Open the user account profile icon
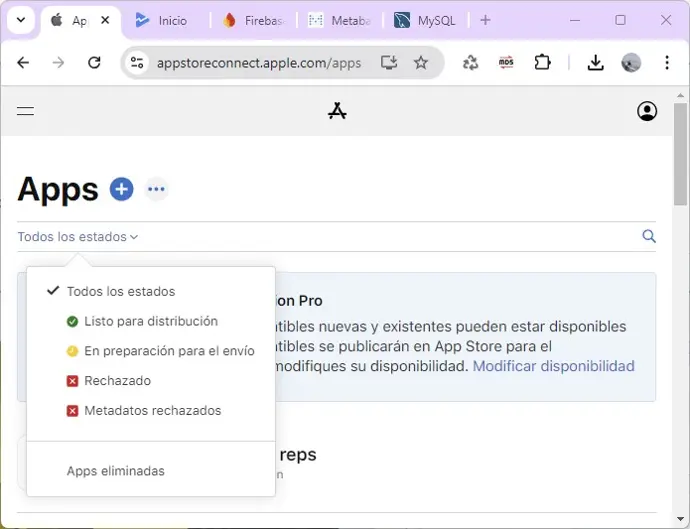Image resolution: width=690 pixels, height=529 pixels. (647, 111)
